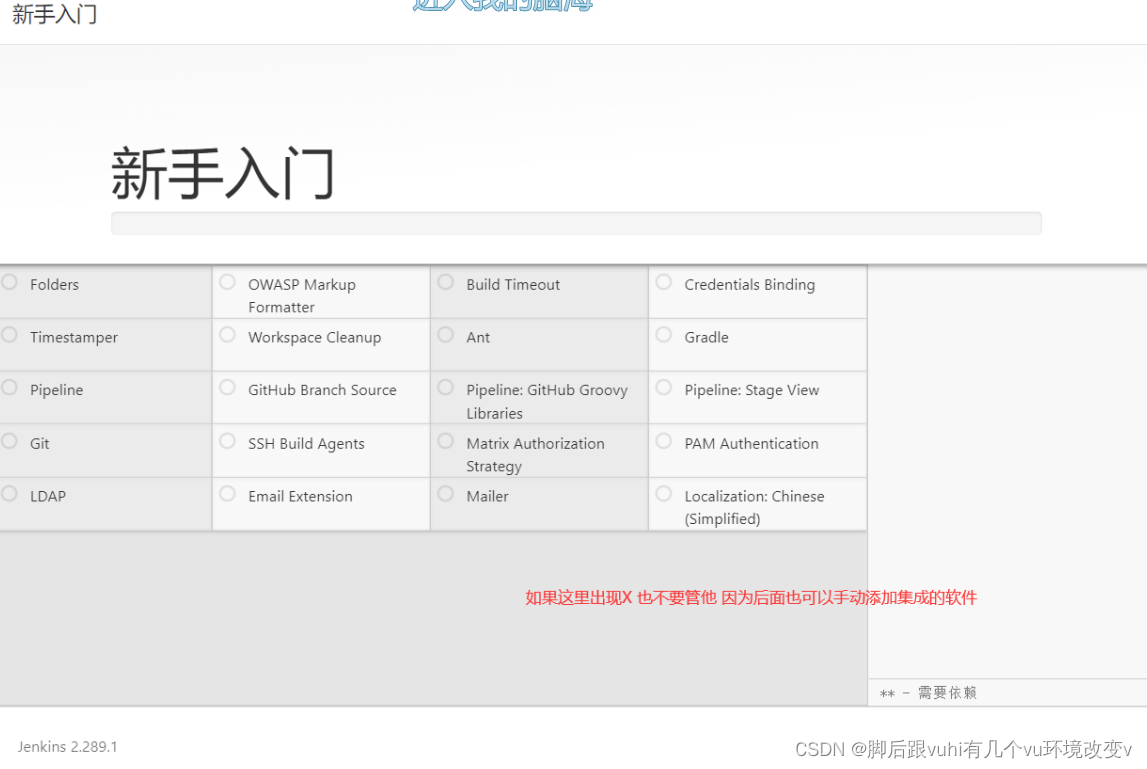Select Pipeline: Stage View plugin
The image size is (1147, 769).
tap(663, 389)
